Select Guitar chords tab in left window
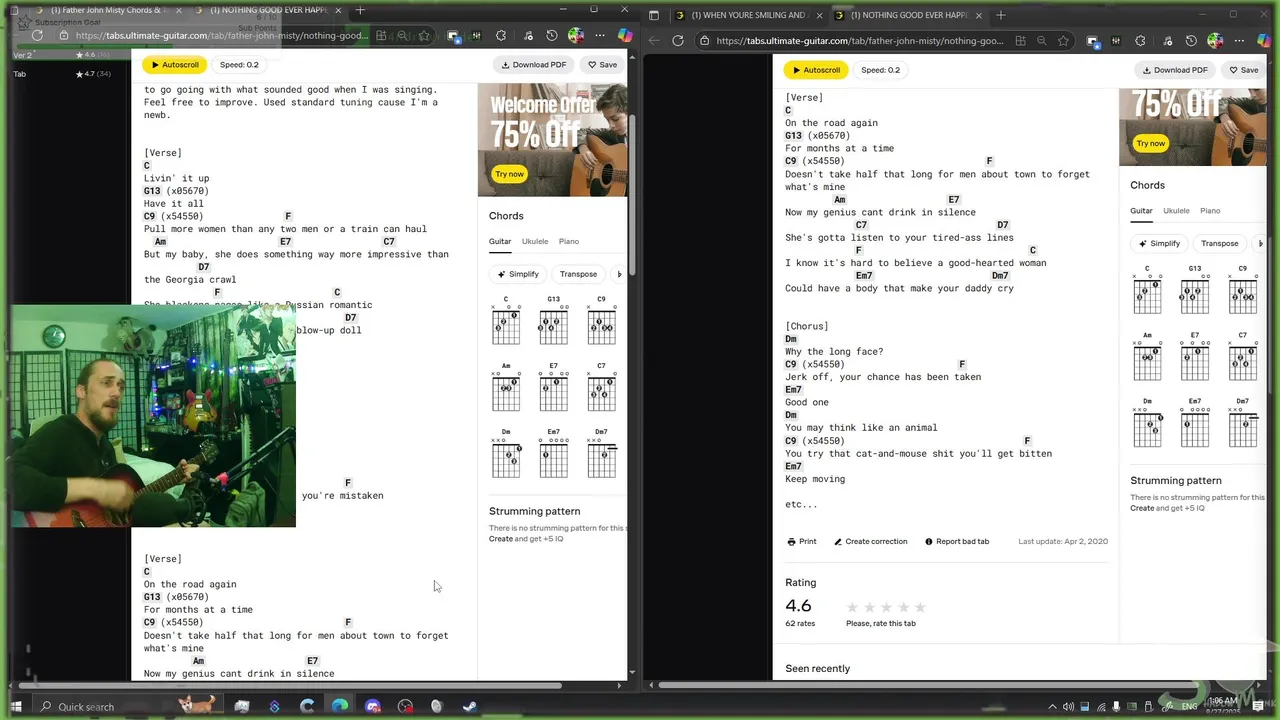 pyautogui.click(x=500, y=241)
